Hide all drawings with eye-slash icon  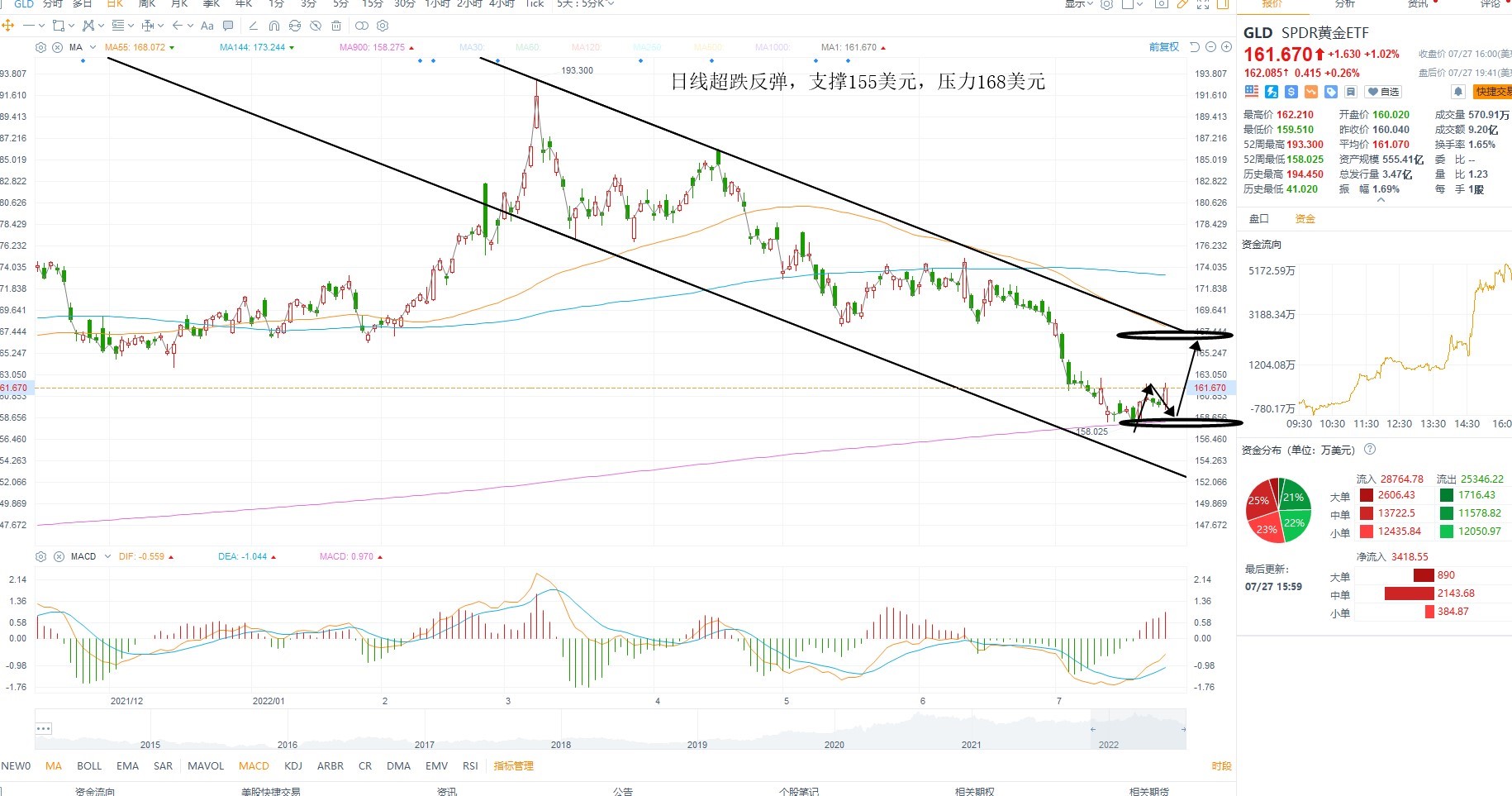(316, 26)
